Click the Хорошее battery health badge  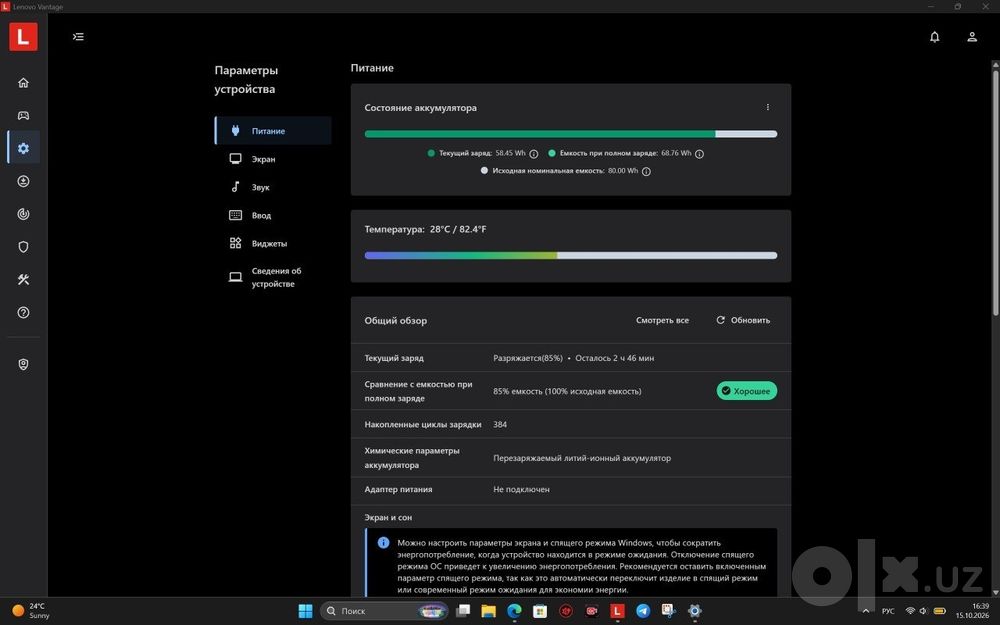[747, 391]
